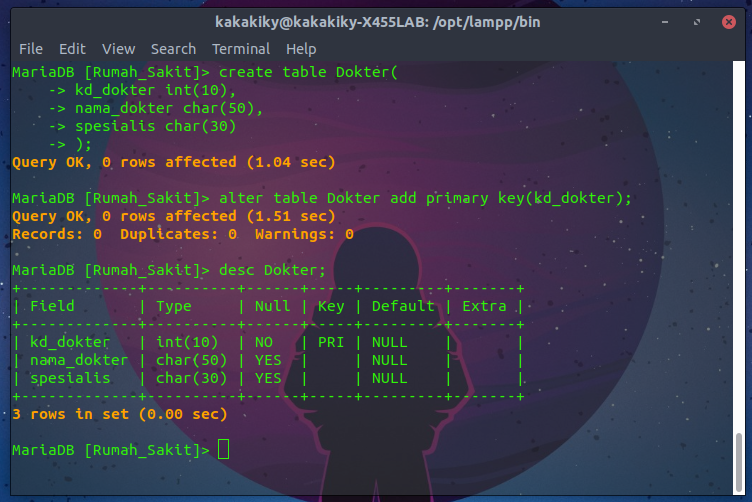The image size is (752, 502).
Task: Click the window title kakakiky@kakakiky-X455LAB
Action: pos(321,22)
